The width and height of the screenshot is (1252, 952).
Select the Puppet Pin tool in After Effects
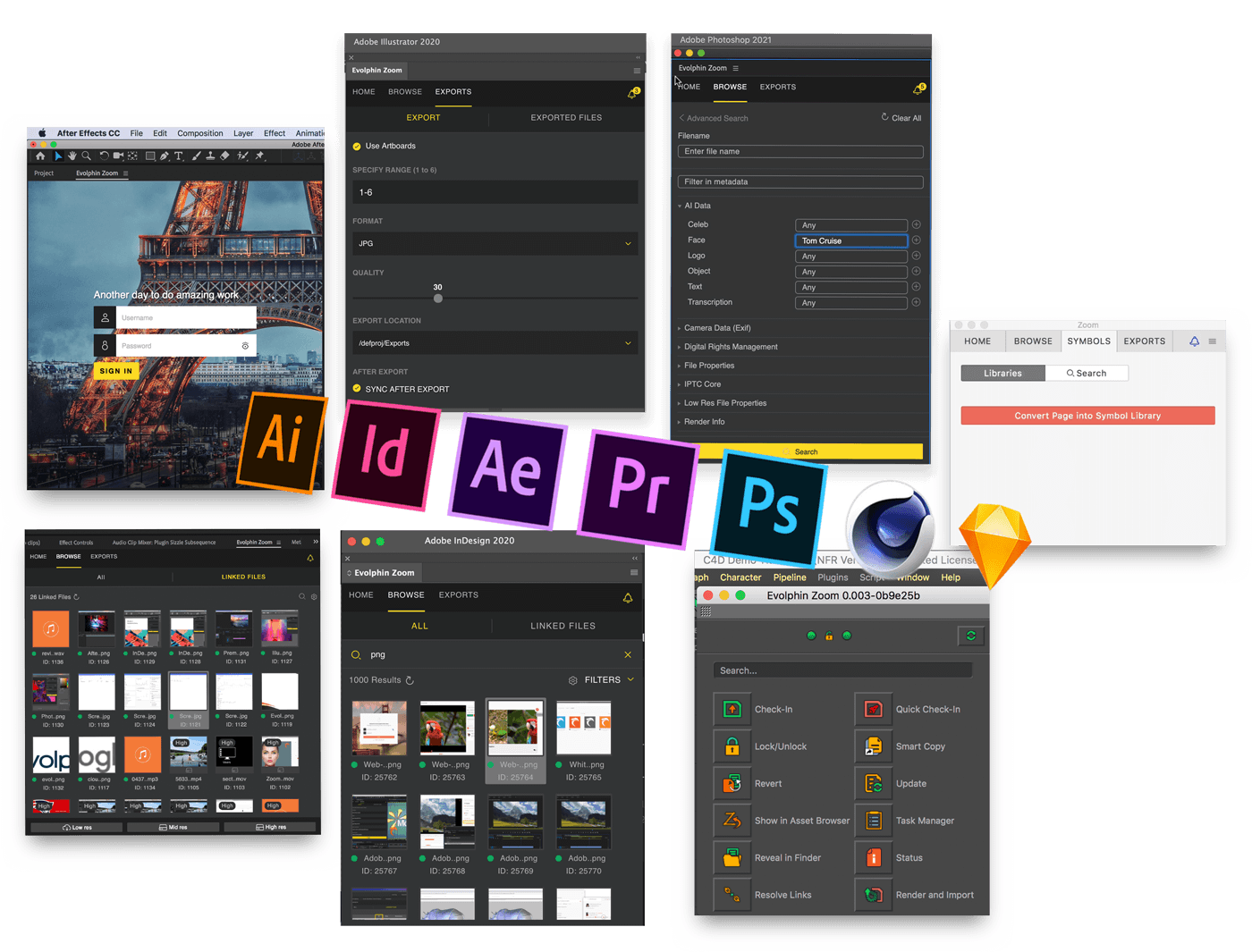(x=259, y=156)
